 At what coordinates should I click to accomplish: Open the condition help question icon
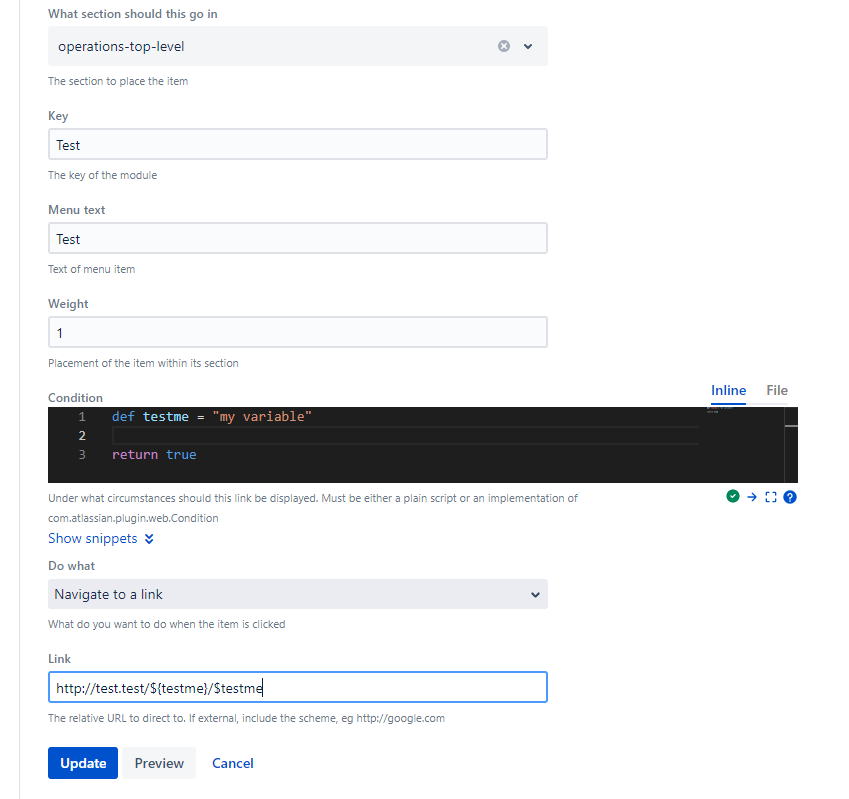click(790, 497)
